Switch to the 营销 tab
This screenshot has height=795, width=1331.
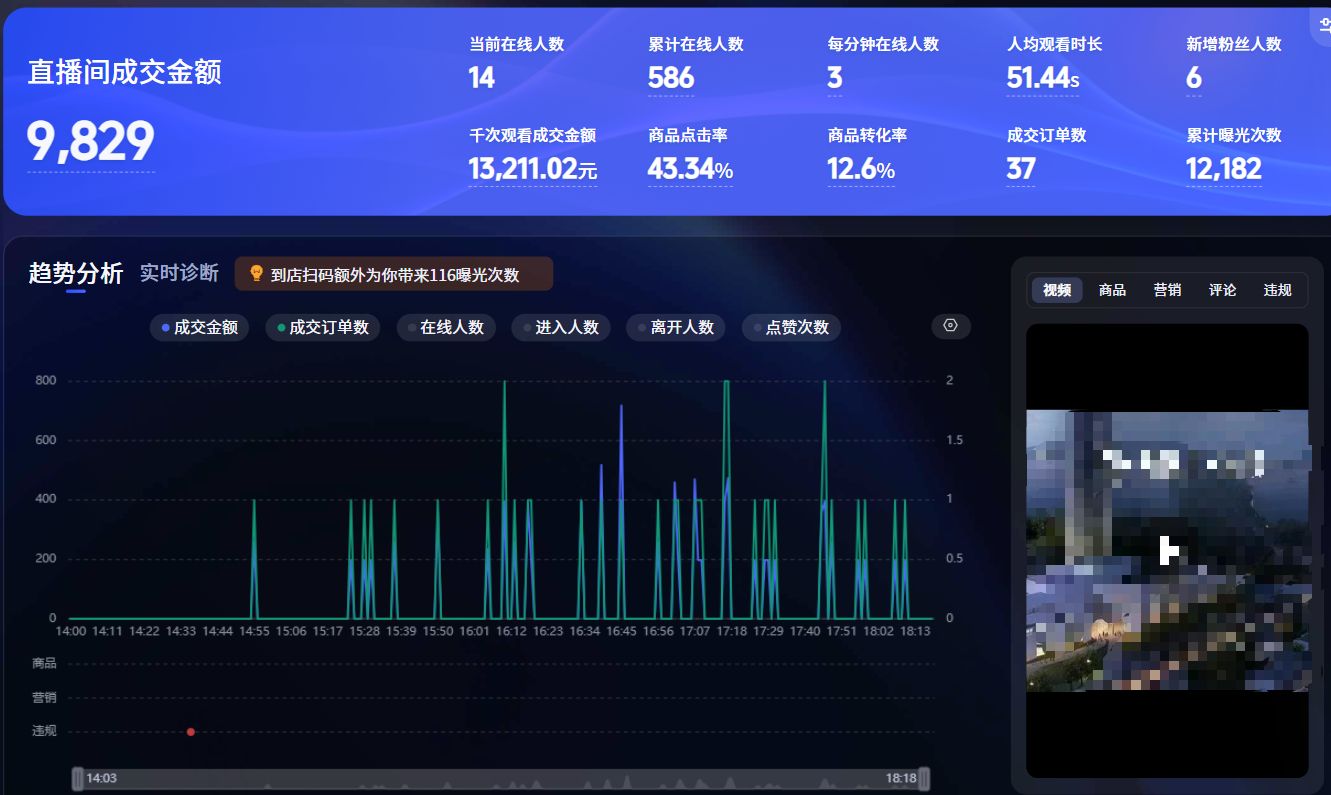[x=1167, y=290]
